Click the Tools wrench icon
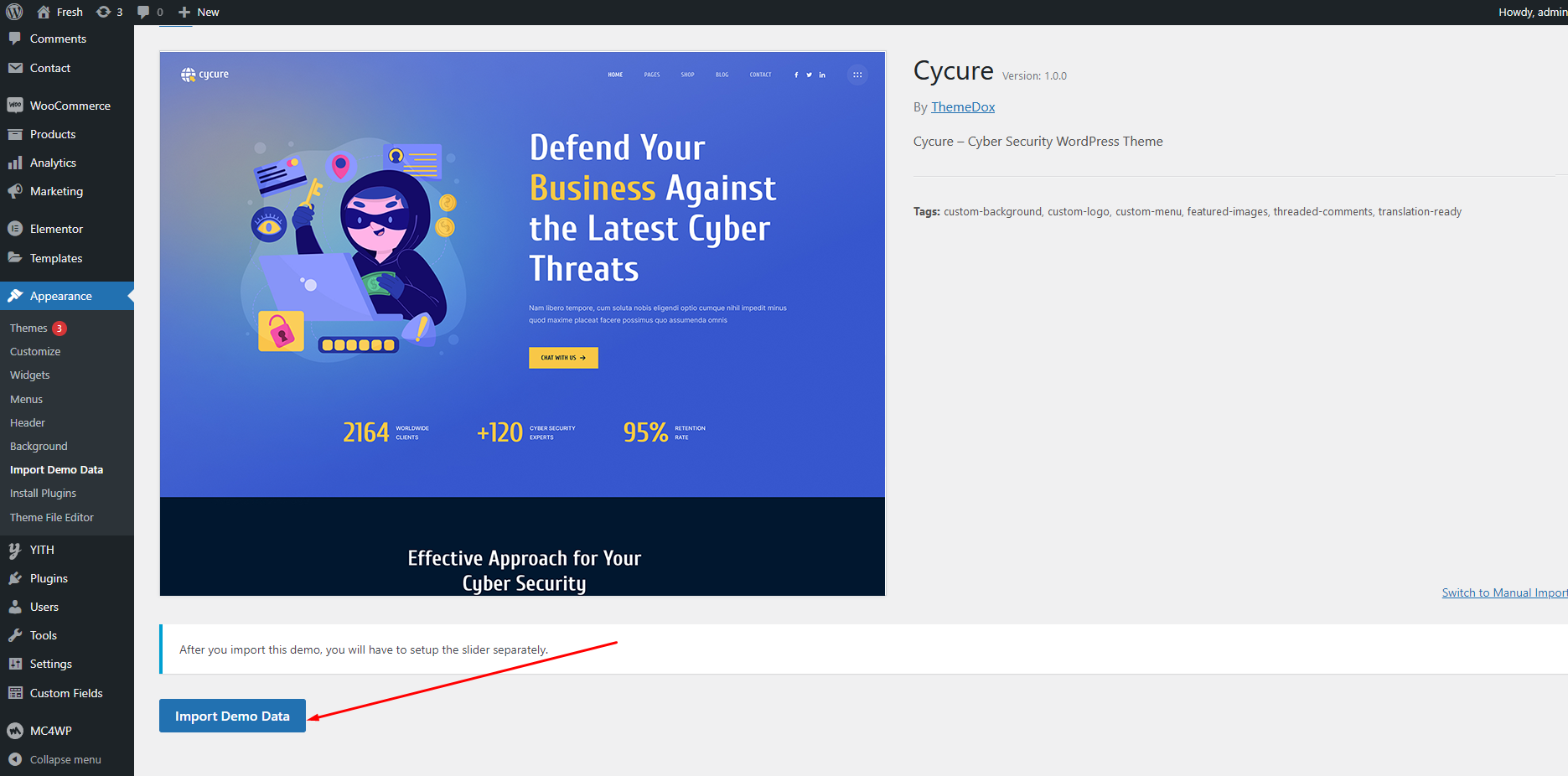1568x776 pixels. pyautogui.click(x=15, y=635)
